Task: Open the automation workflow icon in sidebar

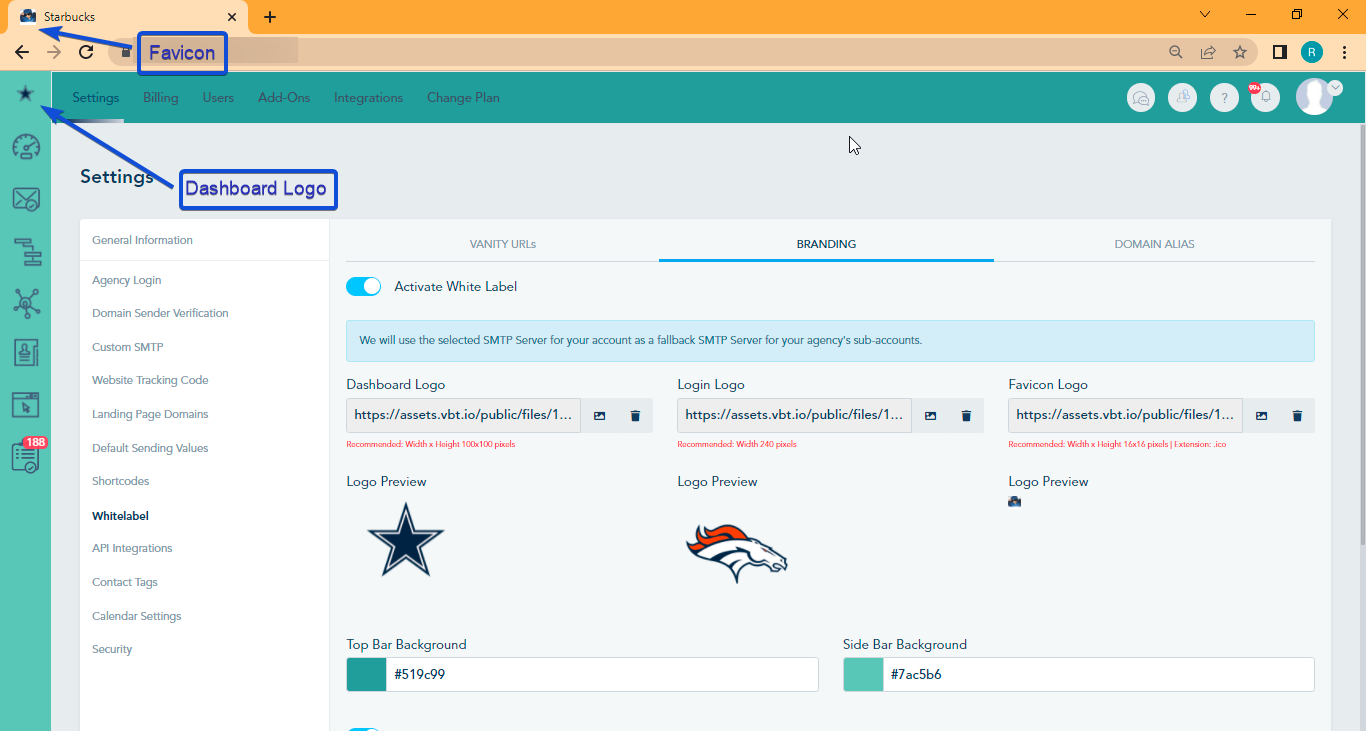Action: (26, 250)
